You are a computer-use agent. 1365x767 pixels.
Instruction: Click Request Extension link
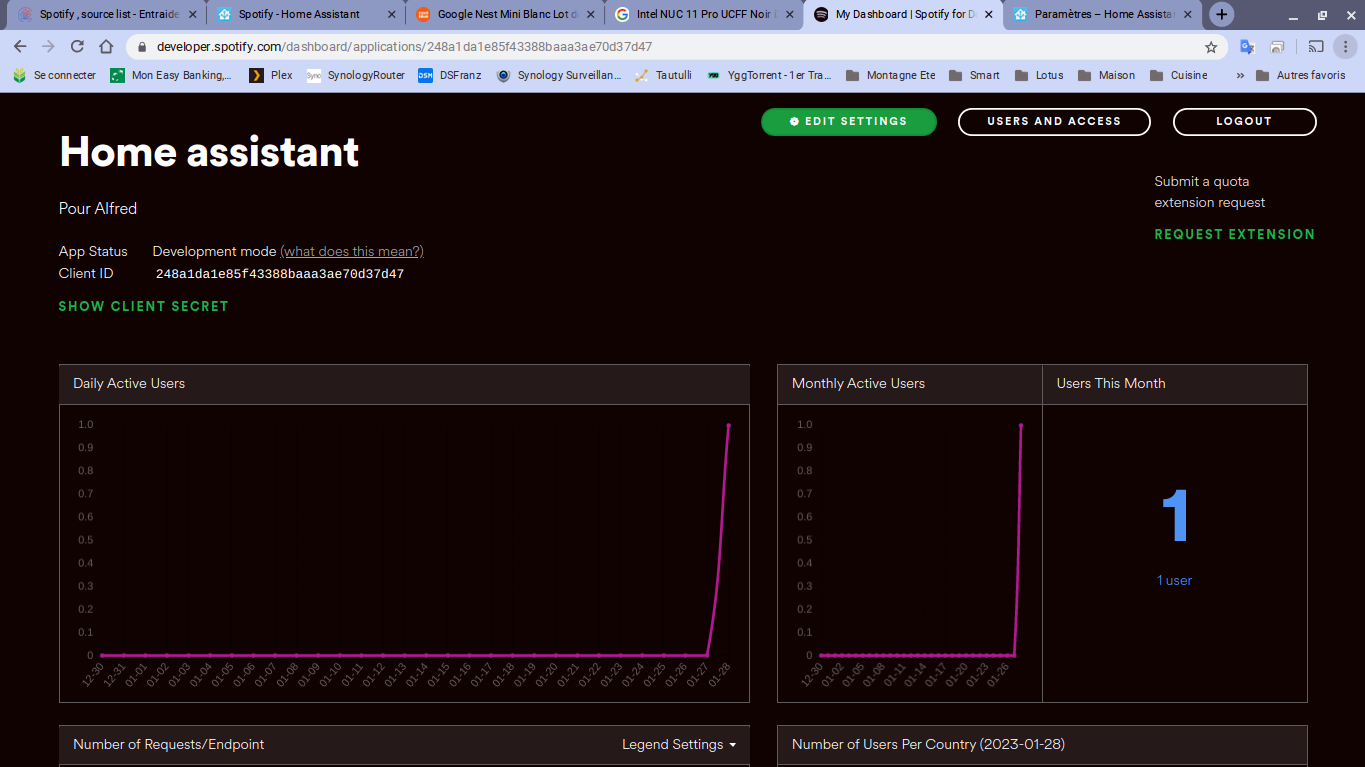[x=1235, y=234]
